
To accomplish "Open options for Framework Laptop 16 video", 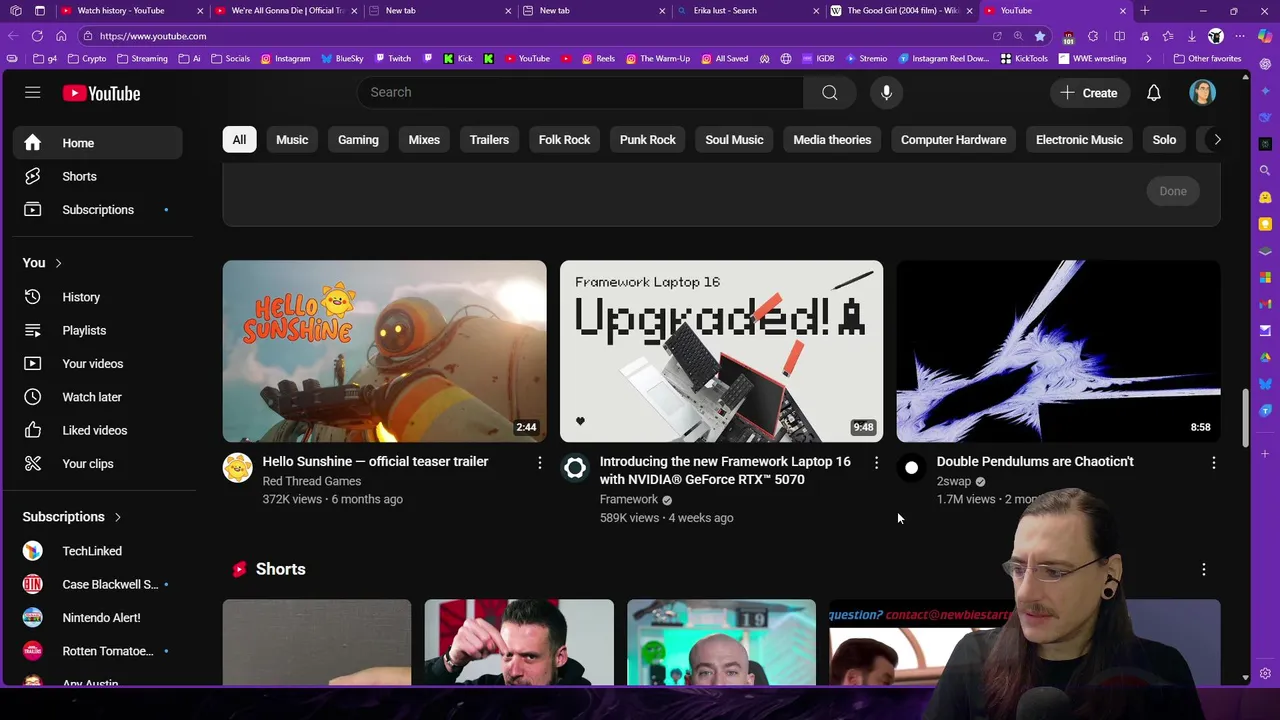I will point(876,462).
